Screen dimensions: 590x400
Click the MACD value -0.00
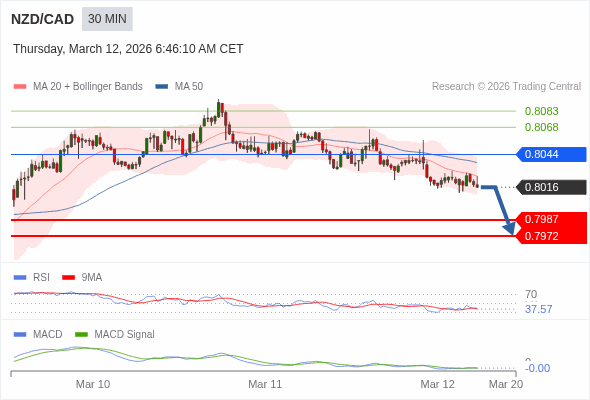coord(537,368)
